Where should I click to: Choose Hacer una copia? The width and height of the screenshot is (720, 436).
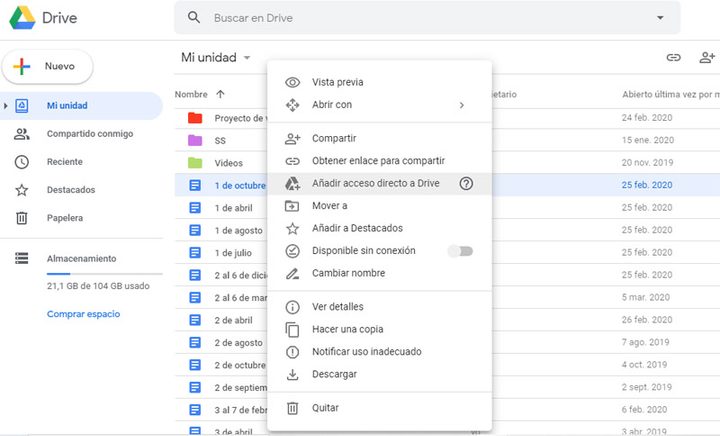click(379, 329)
